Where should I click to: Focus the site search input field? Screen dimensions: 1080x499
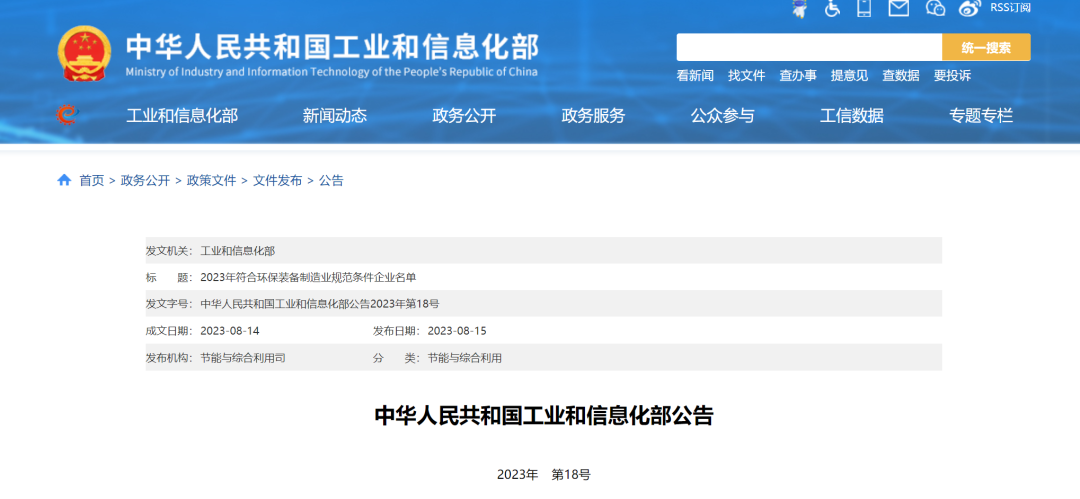tap(809, 48)
